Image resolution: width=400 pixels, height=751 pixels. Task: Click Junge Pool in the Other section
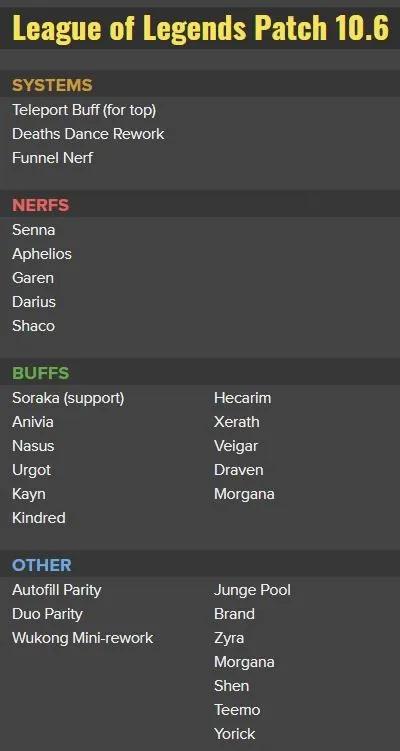[252, 590]
